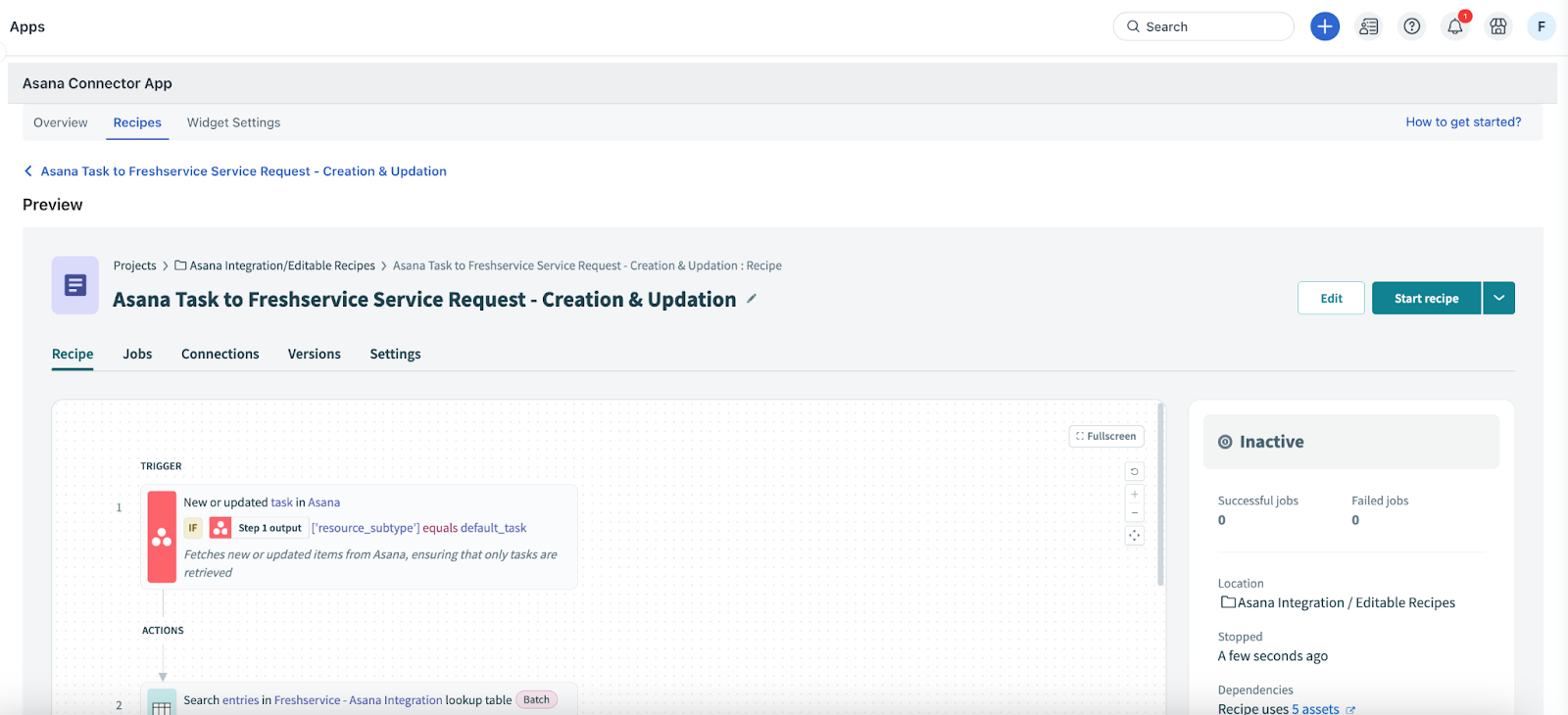Open the contacts card icon in header
This screenshot has width=1568, height=715.
pyautogui.click(x=1369, y=26)
